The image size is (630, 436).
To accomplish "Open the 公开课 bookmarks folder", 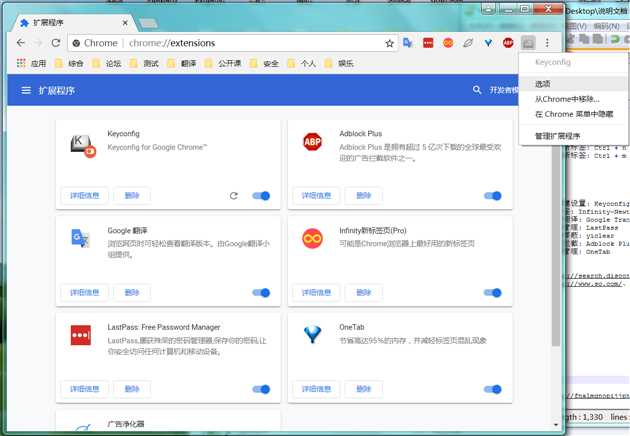I will coord(223,63).
